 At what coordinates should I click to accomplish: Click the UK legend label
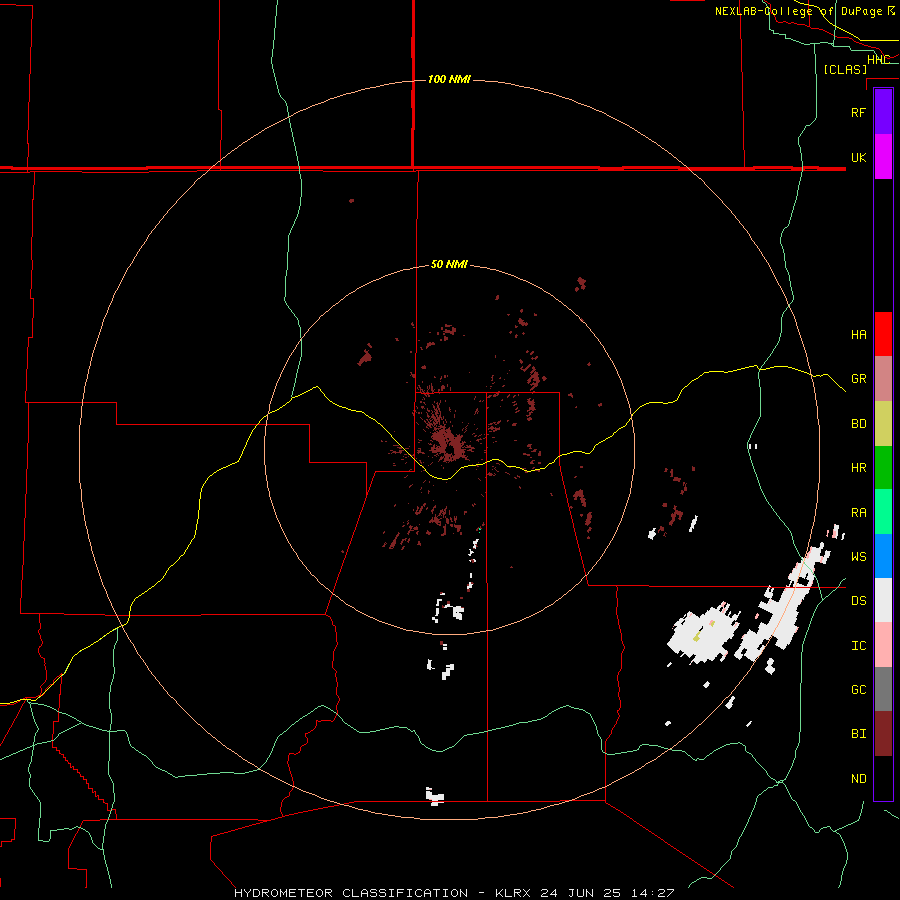point(858,157)
